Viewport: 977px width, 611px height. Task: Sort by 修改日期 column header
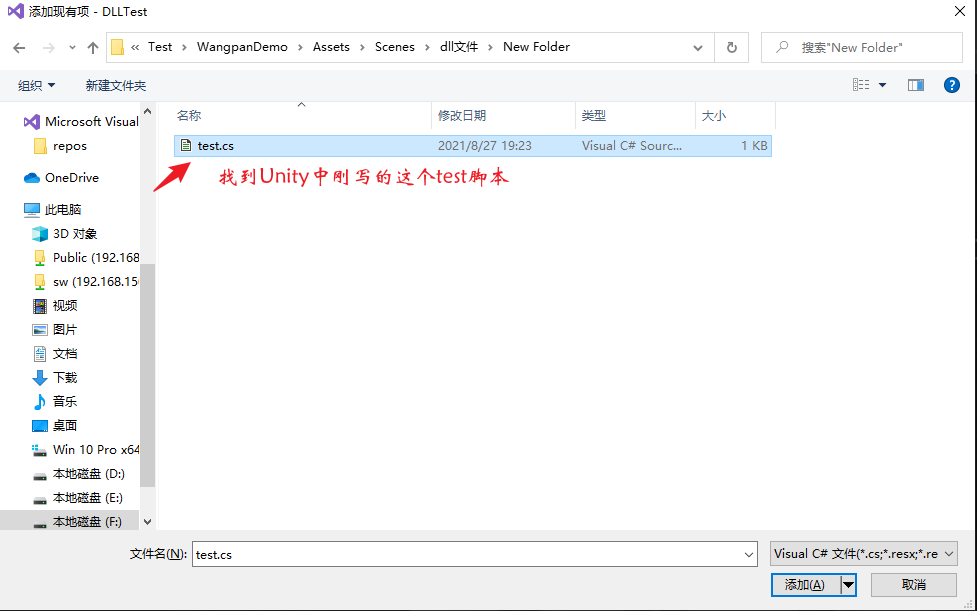[x=503, y=116]
